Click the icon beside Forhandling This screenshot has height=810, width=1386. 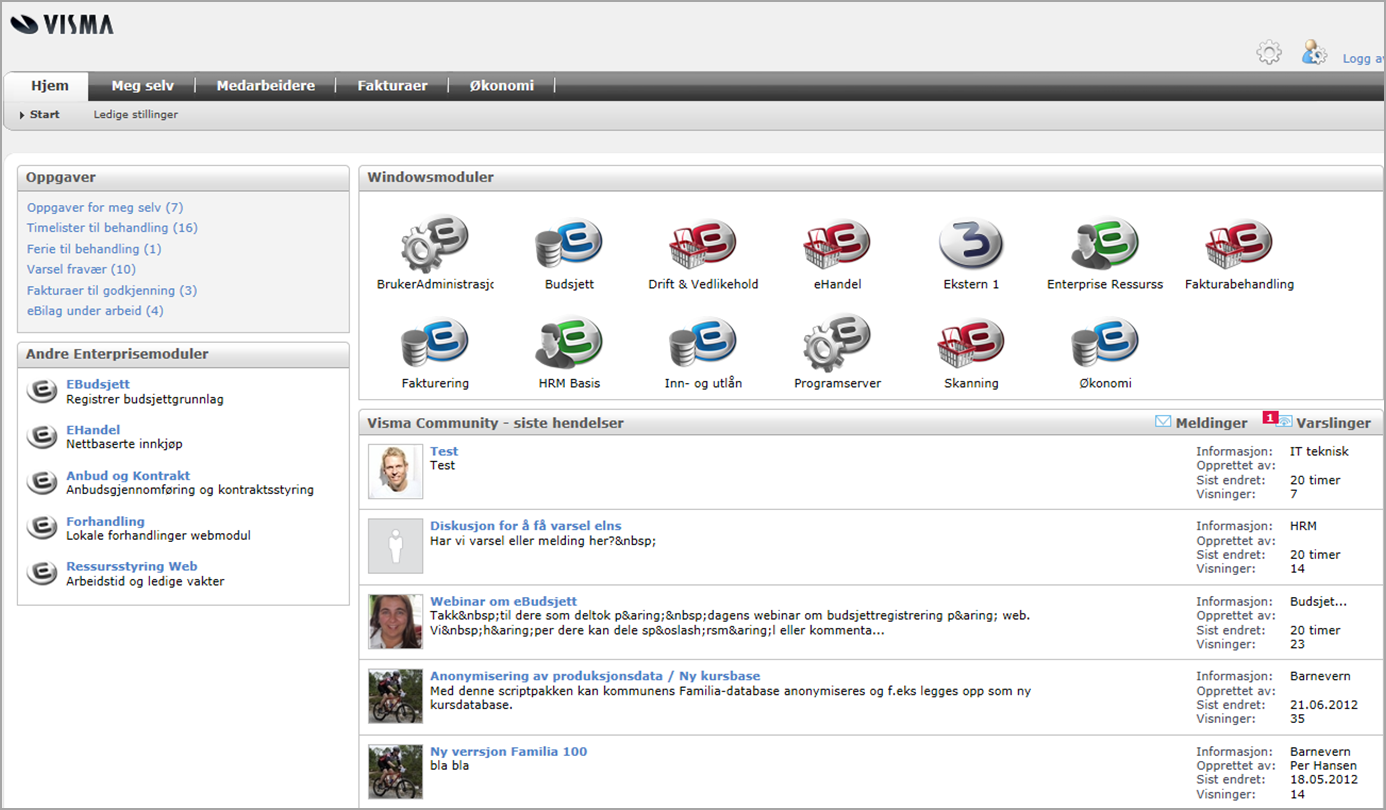42,527
